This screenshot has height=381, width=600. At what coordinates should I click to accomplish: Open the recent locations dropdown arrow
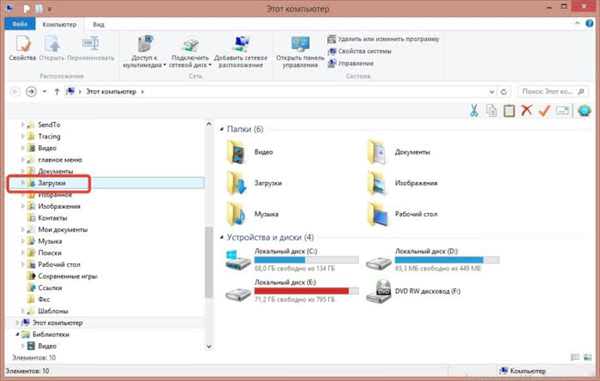tap(44, 92)
